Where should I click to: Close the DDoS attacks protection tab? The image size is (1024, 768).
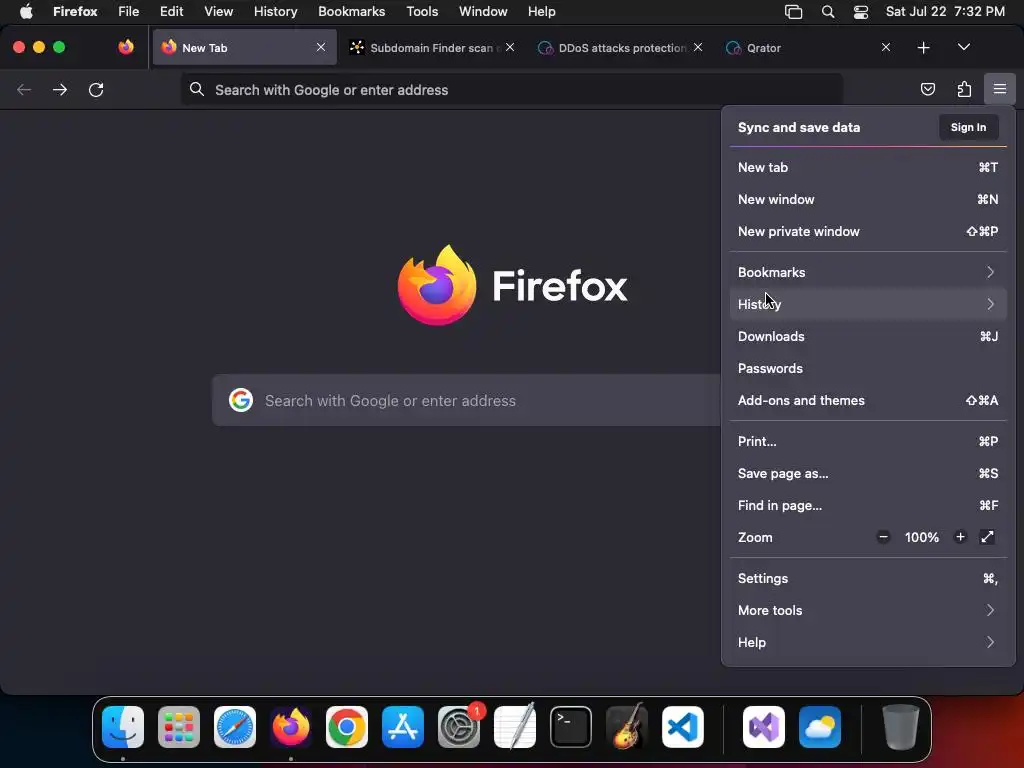(x=698, y=47)
